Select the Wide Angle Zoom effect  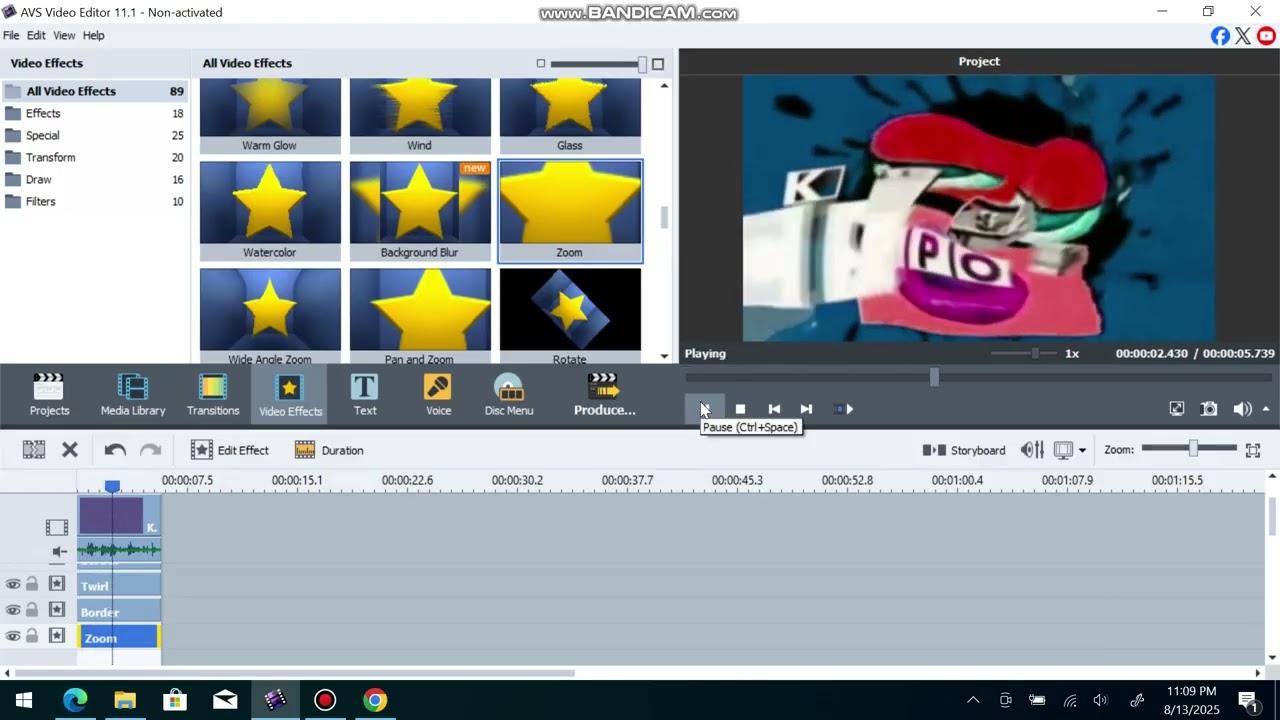(x=270, y=316)
